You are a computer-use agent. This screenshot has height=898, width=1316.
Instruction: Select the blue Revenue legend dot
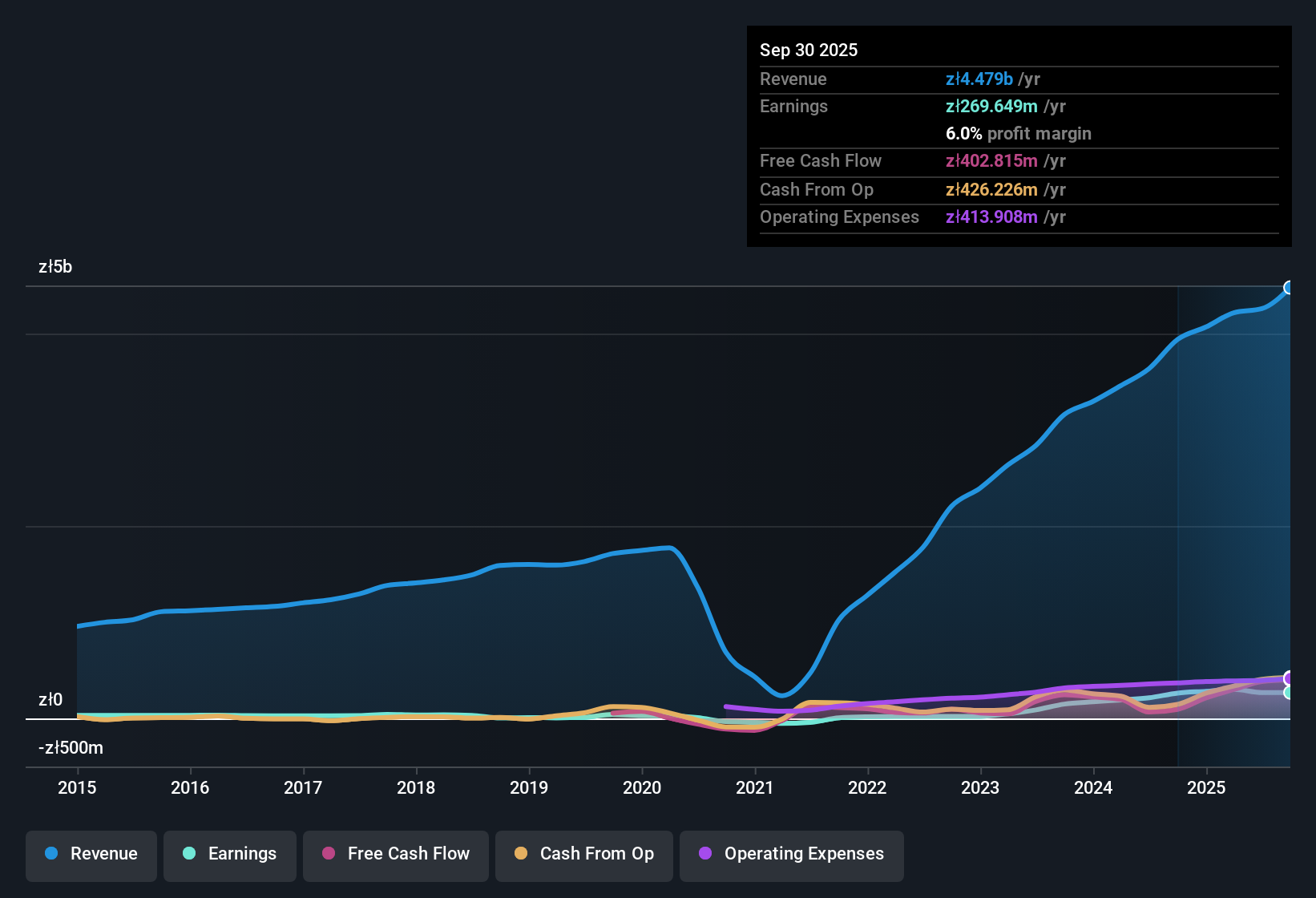click(51, 854)
